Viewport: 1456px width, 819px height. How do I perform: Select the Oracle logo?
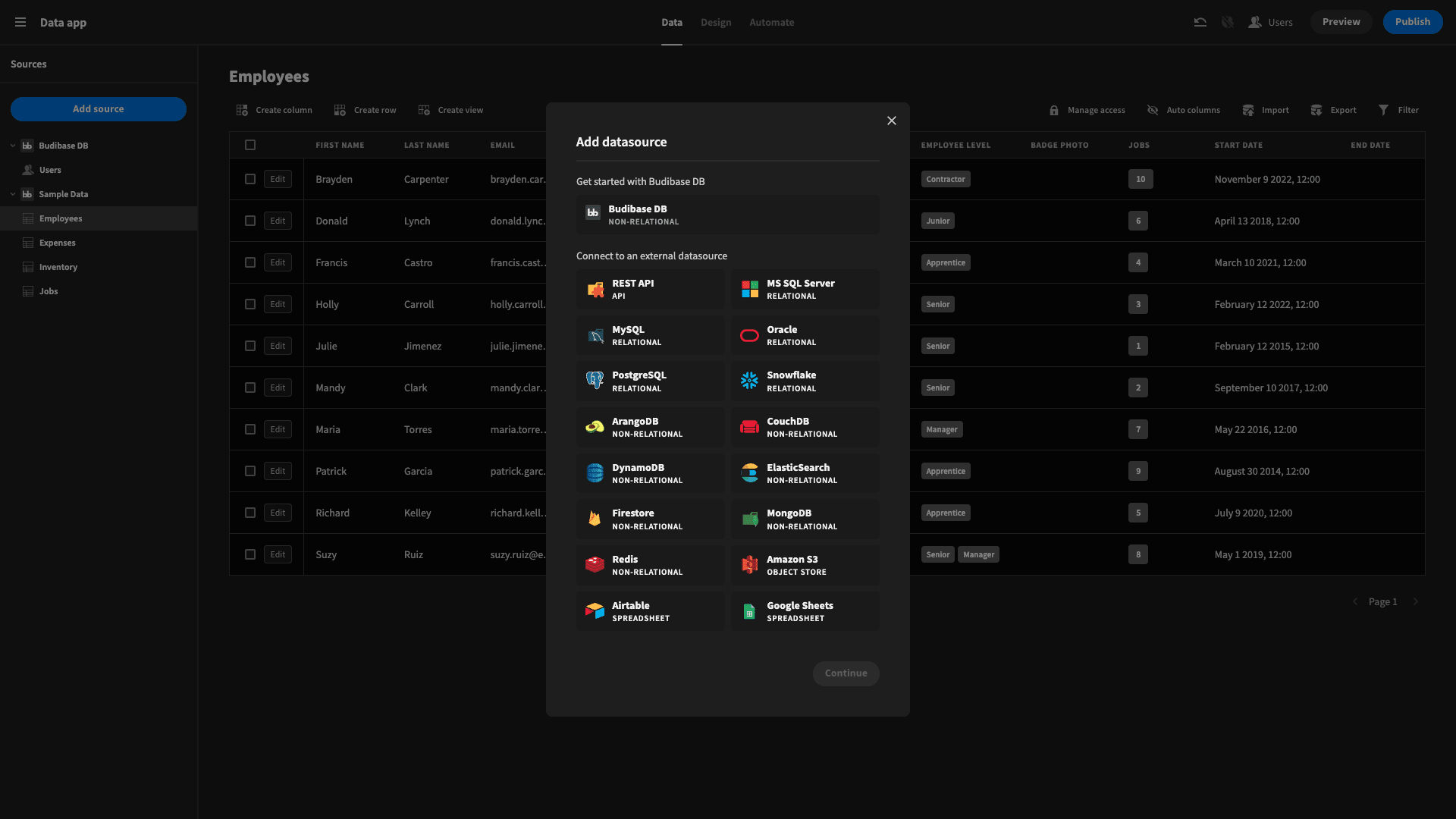pos(749,335)
